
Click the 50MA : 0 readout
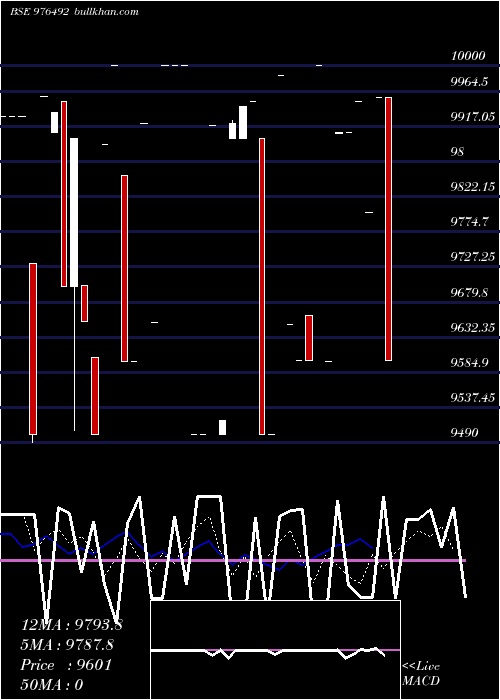[52, 685]
